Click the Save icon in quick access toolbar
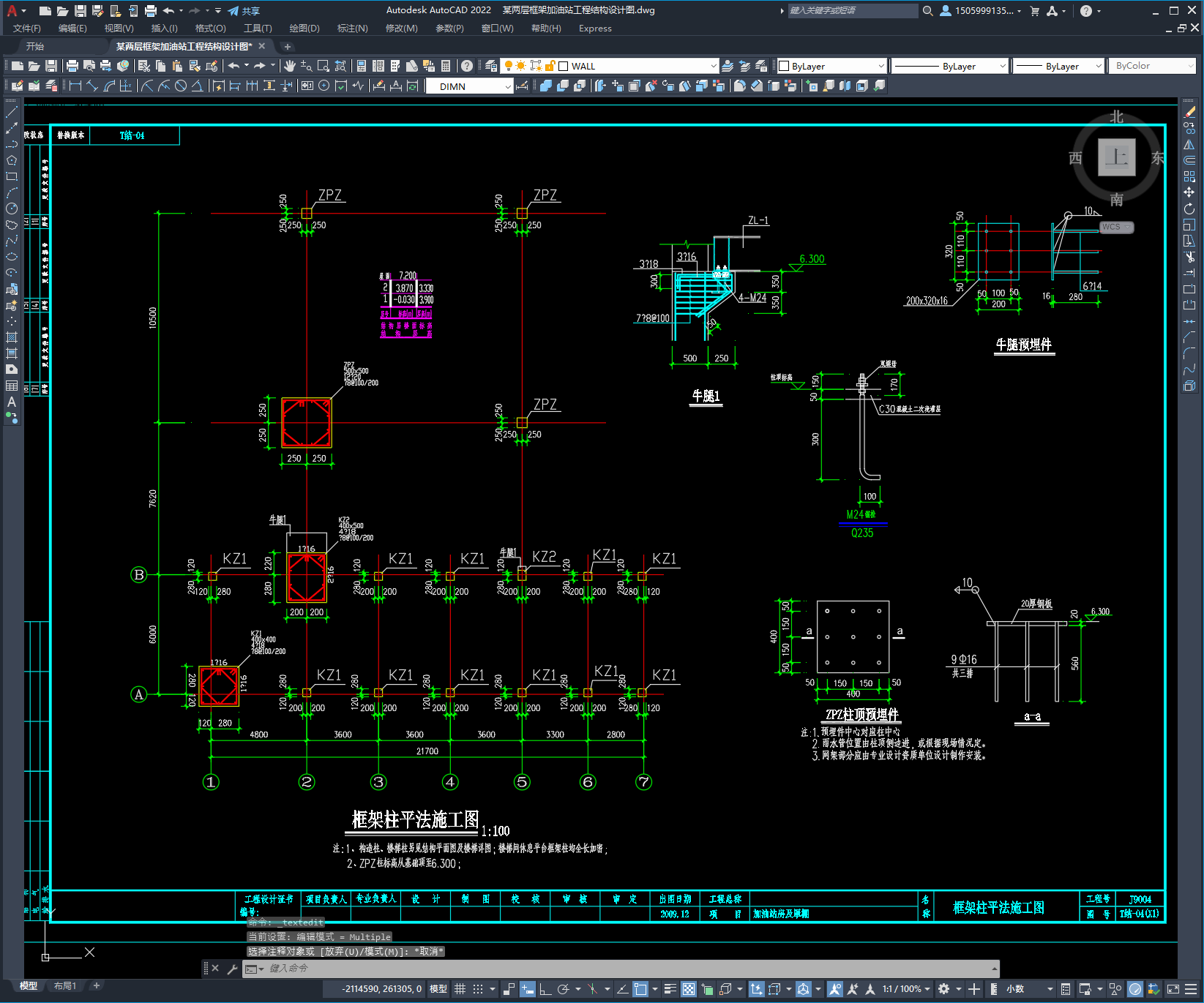The width and height of the screenshot is (1204, 1003). tap(81, 11)
